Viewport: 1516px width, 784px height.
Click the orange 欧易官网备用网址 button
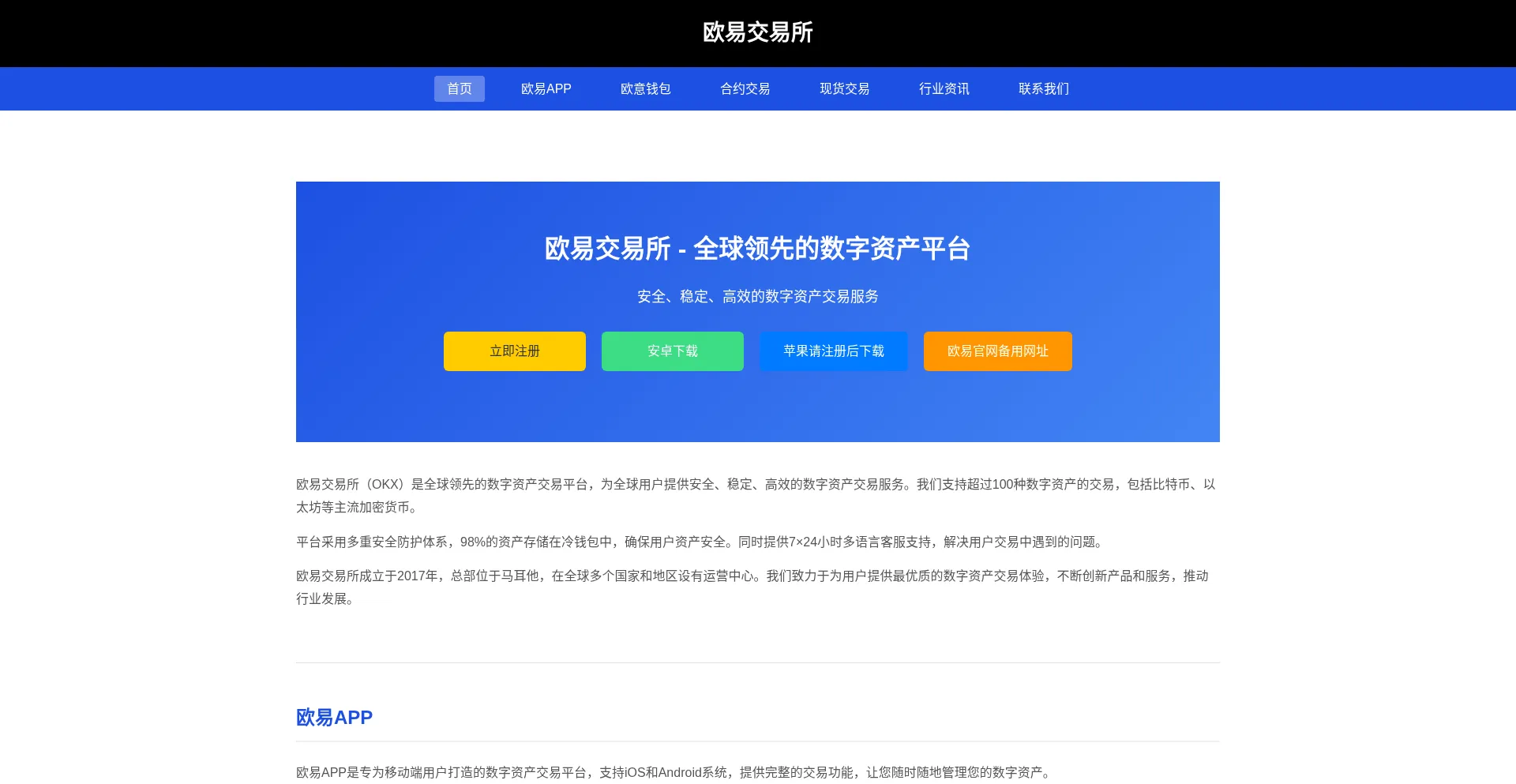tap(998, 351)
